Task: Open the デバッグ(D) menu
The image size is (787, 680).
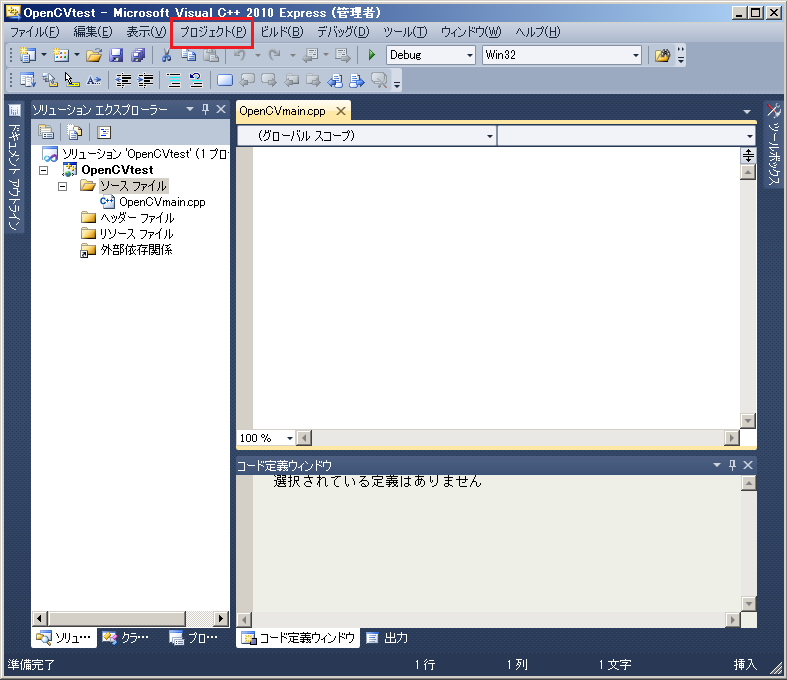Action: pyautogui.click(x=343, y=32)
